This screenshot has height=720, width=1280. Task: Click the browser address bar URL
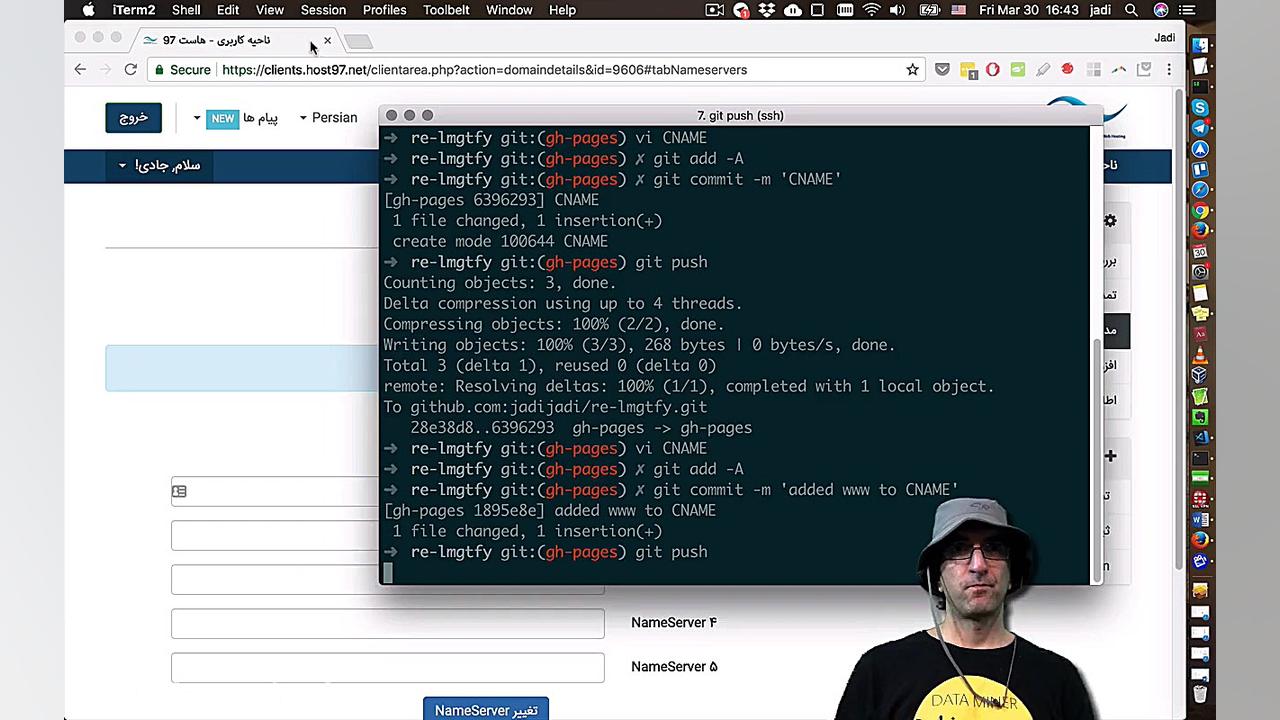(484, 70)
